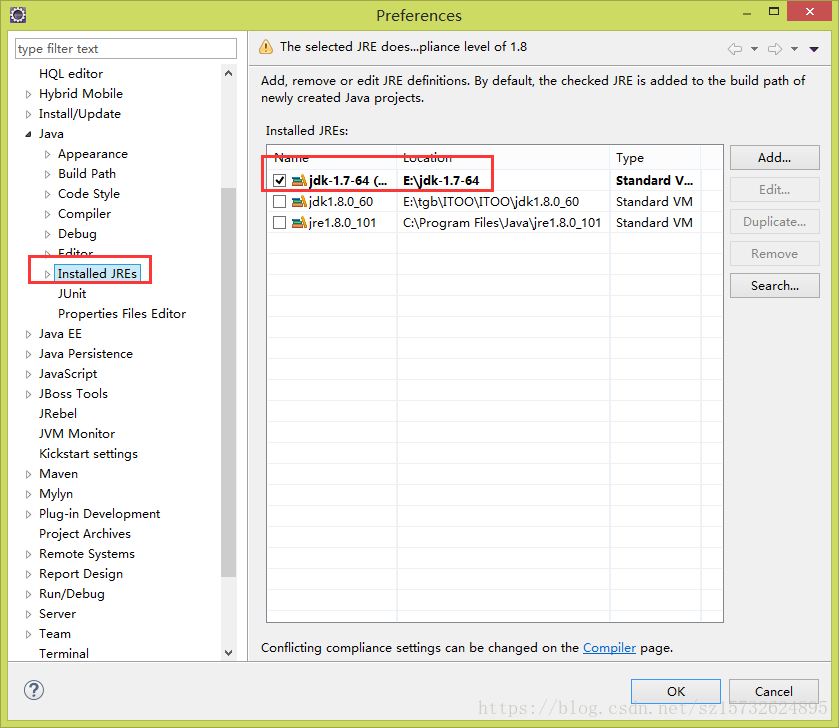Select Run/Debug in the tree
This screenshot has height=728, width=839.
(72, 594)
